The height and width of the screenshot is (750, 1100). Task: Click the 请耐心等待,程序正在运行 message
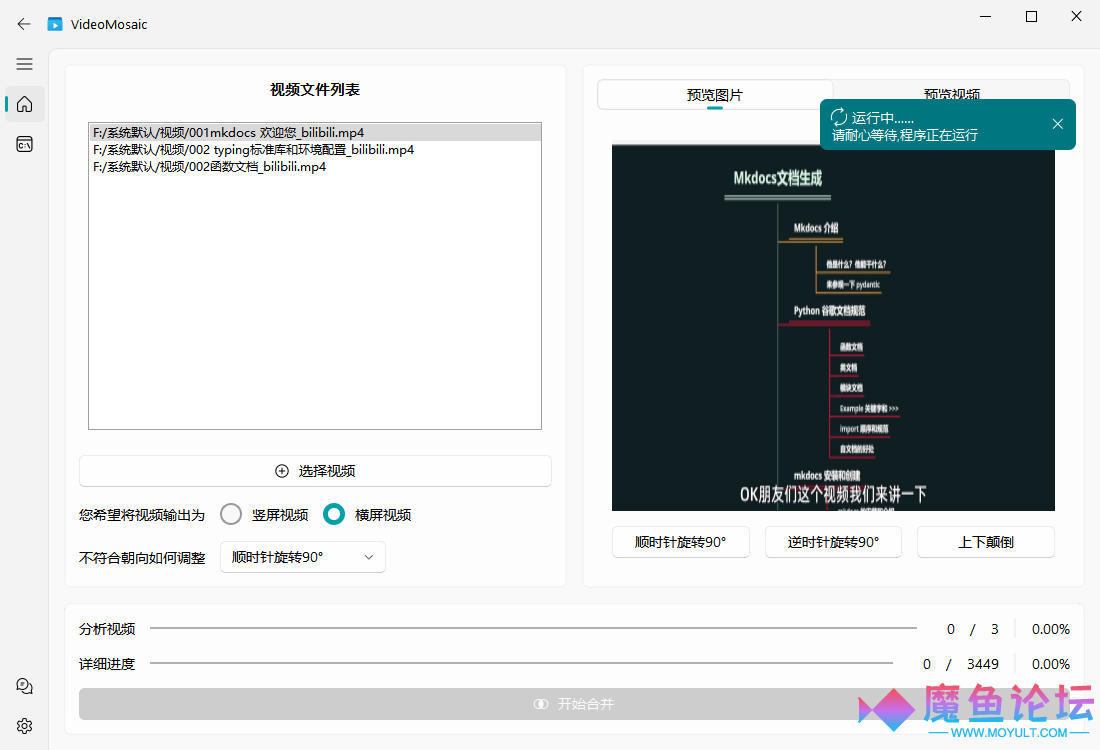pyautogui.click(x=905, y=135)
